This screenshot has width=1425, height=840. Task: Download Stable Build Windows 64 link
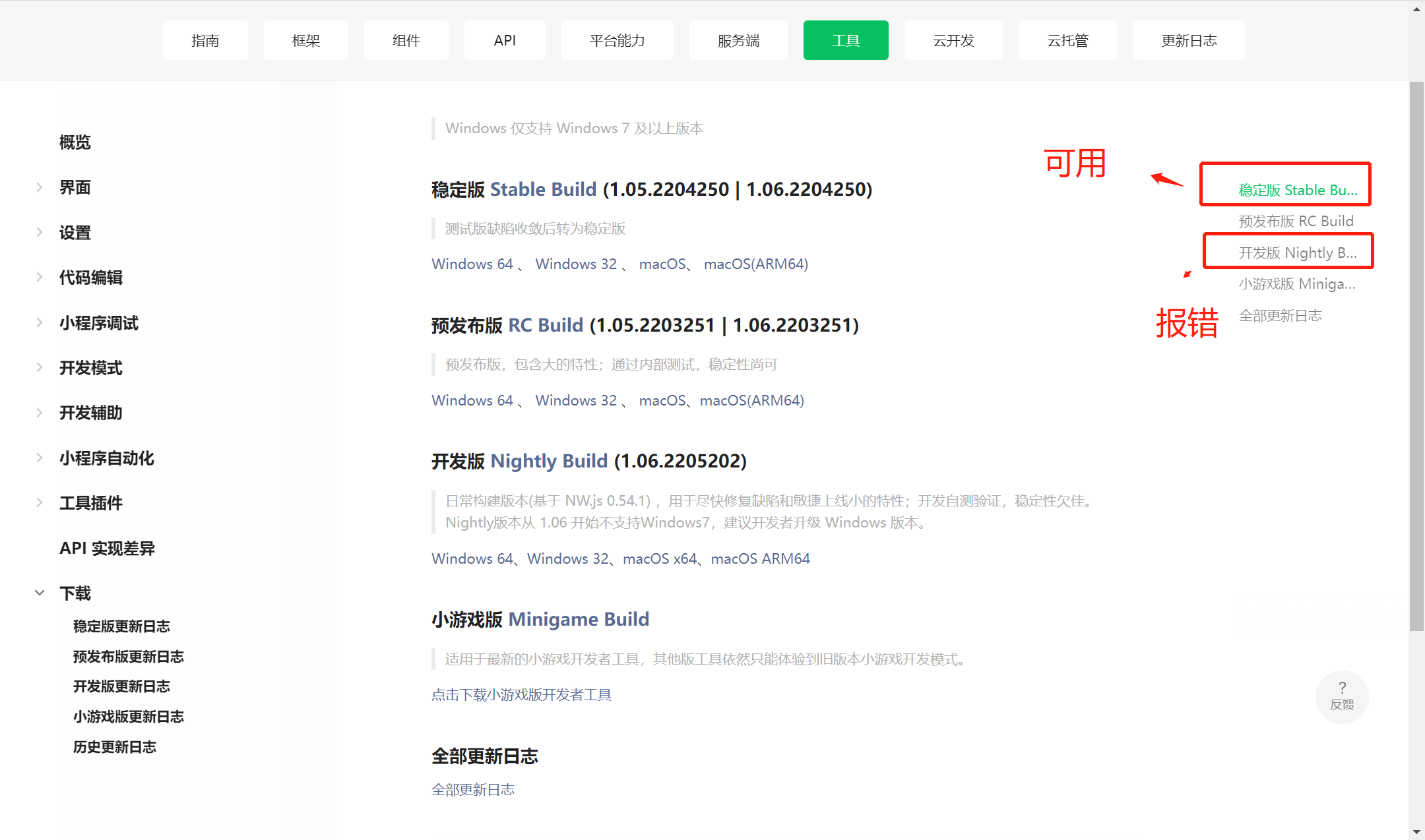click(472, 264)
